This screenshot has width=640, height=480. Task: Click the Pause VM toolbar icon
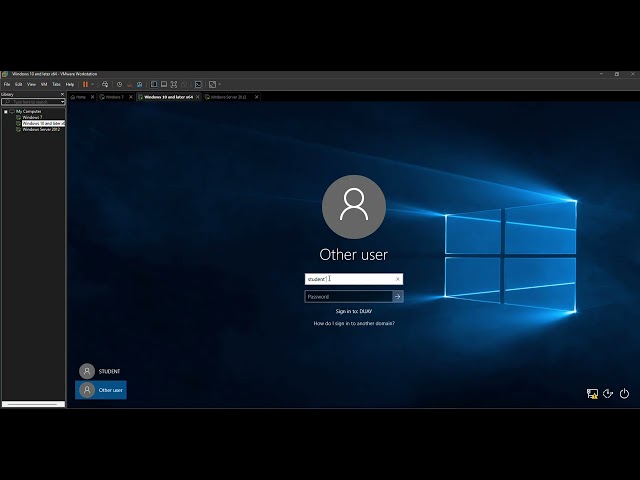click(x=85, y=84)
